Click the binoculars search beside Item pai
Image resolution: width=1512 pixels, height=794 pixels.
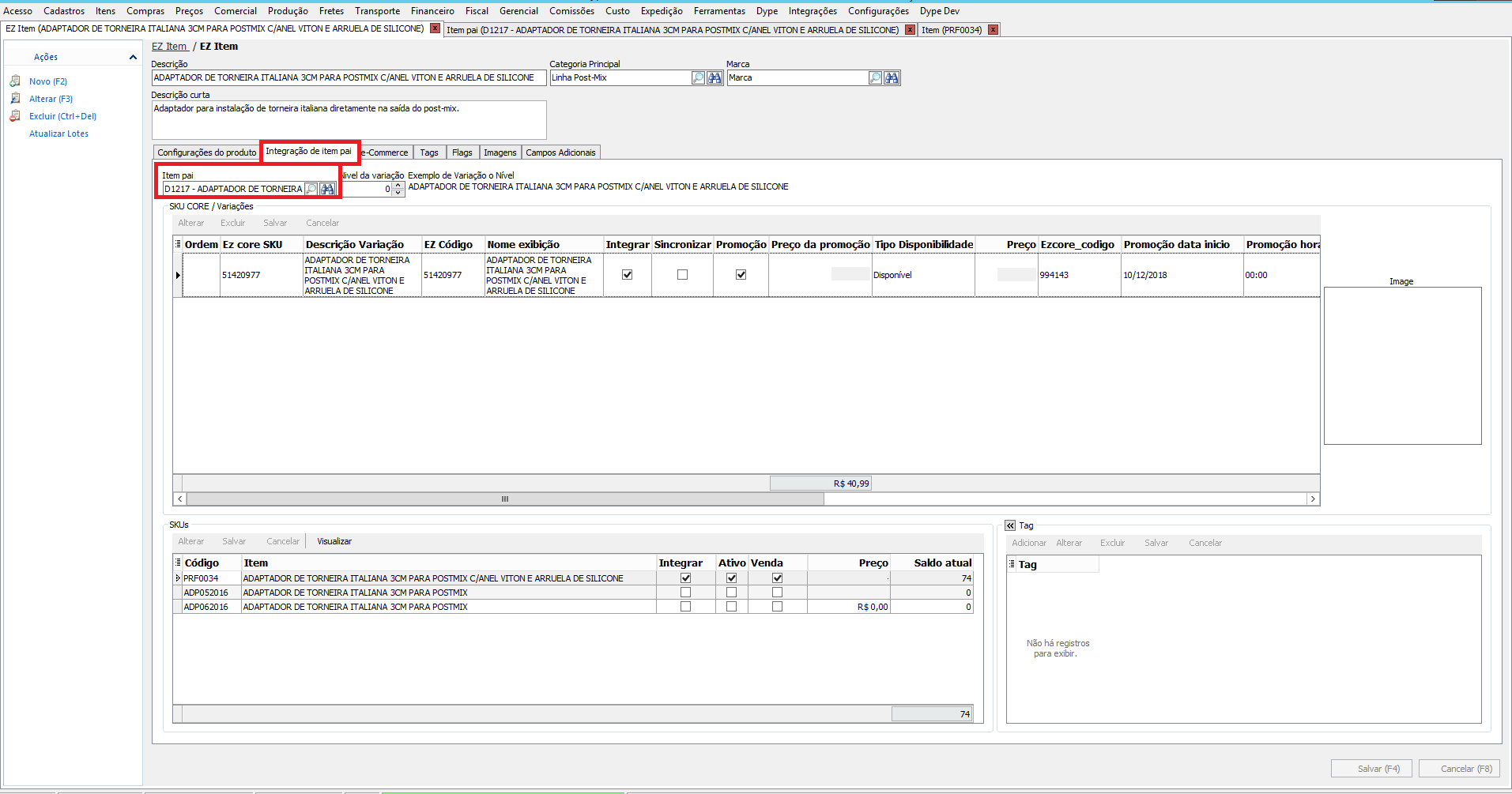point(327,189)
